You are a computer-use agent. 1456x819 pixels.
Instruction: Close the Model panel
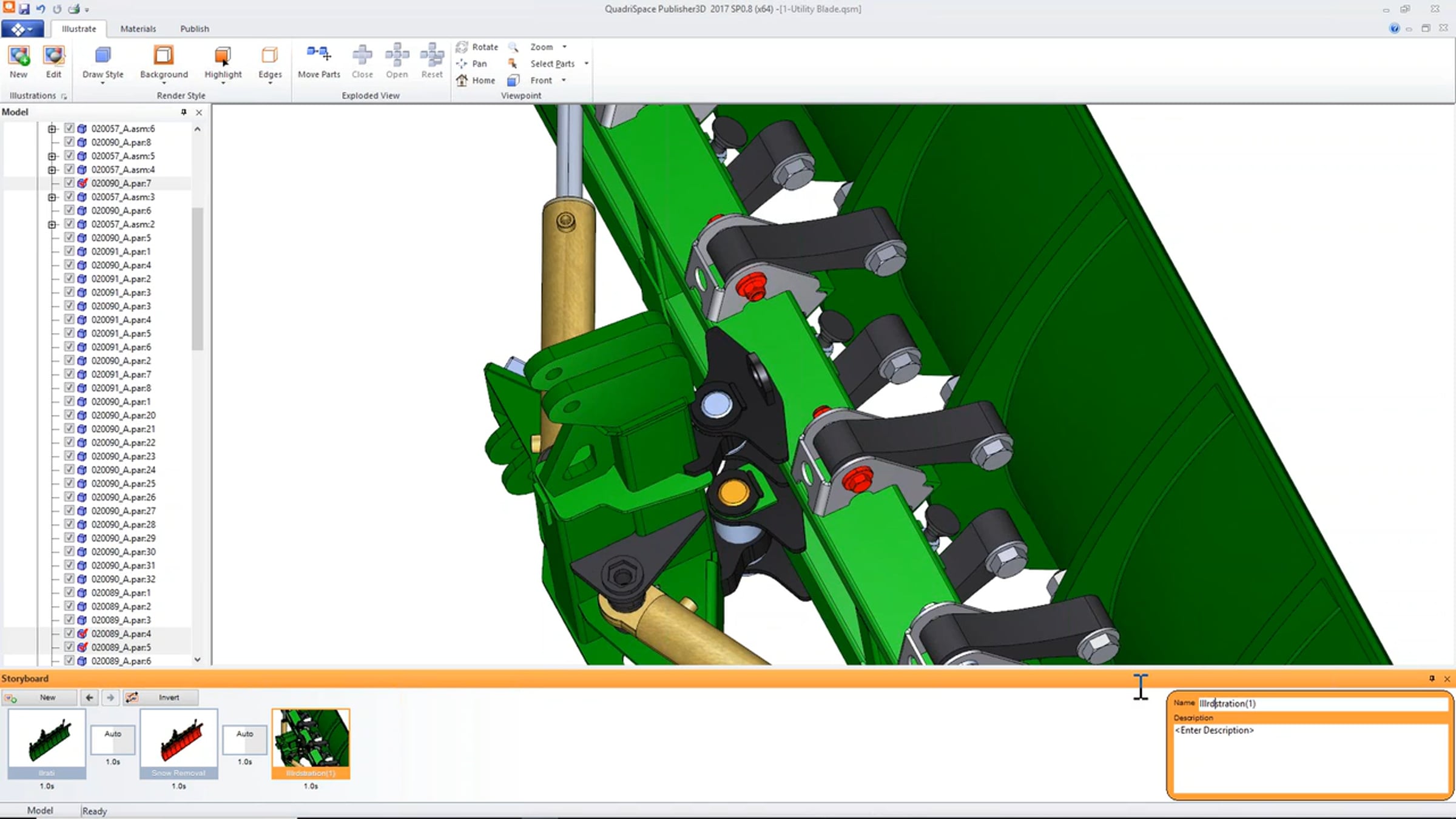click(x=199, y=112)
